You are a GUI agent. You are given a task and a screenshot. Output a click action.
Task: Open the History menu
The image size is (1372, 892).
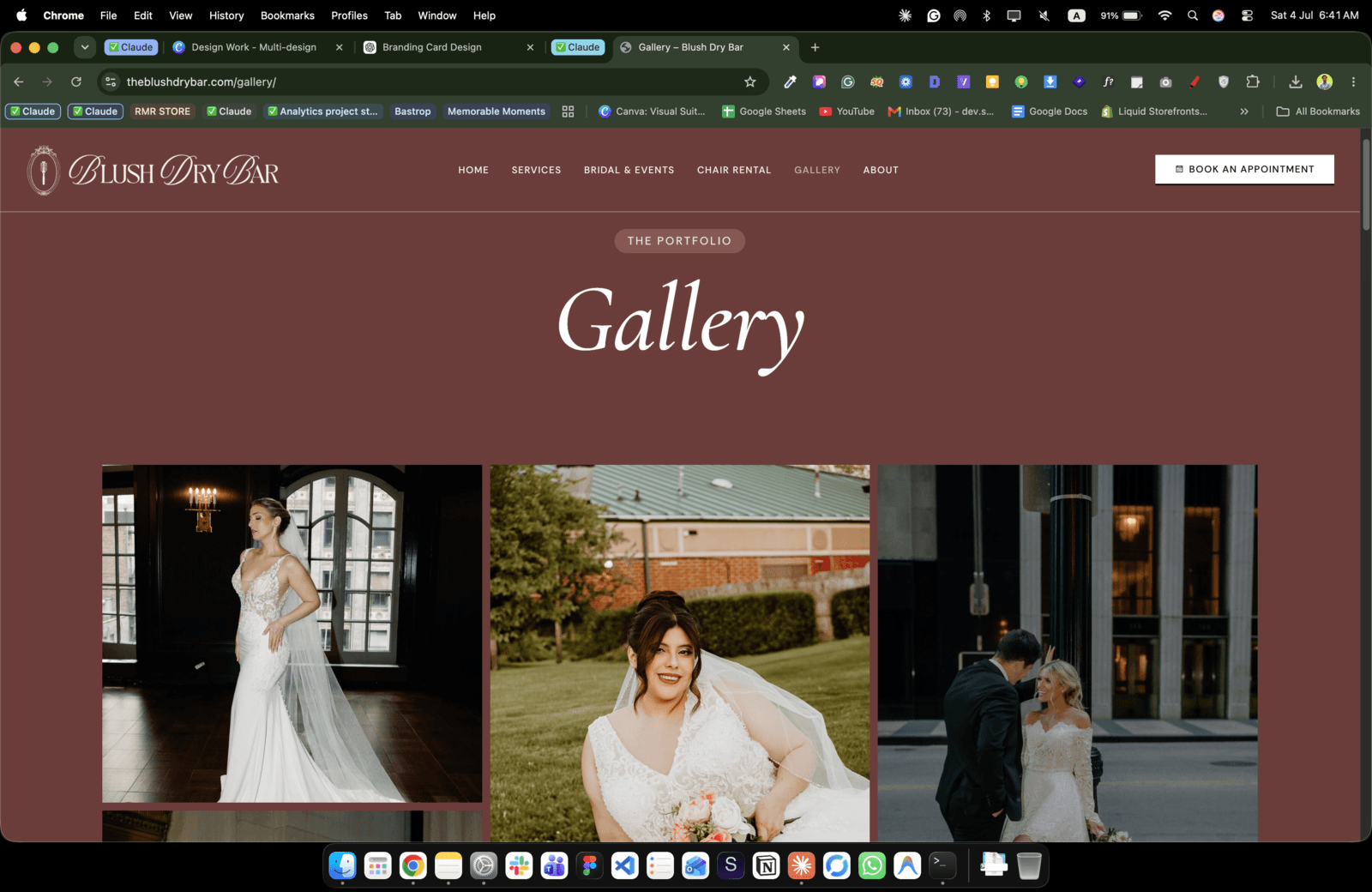point(226,15)
